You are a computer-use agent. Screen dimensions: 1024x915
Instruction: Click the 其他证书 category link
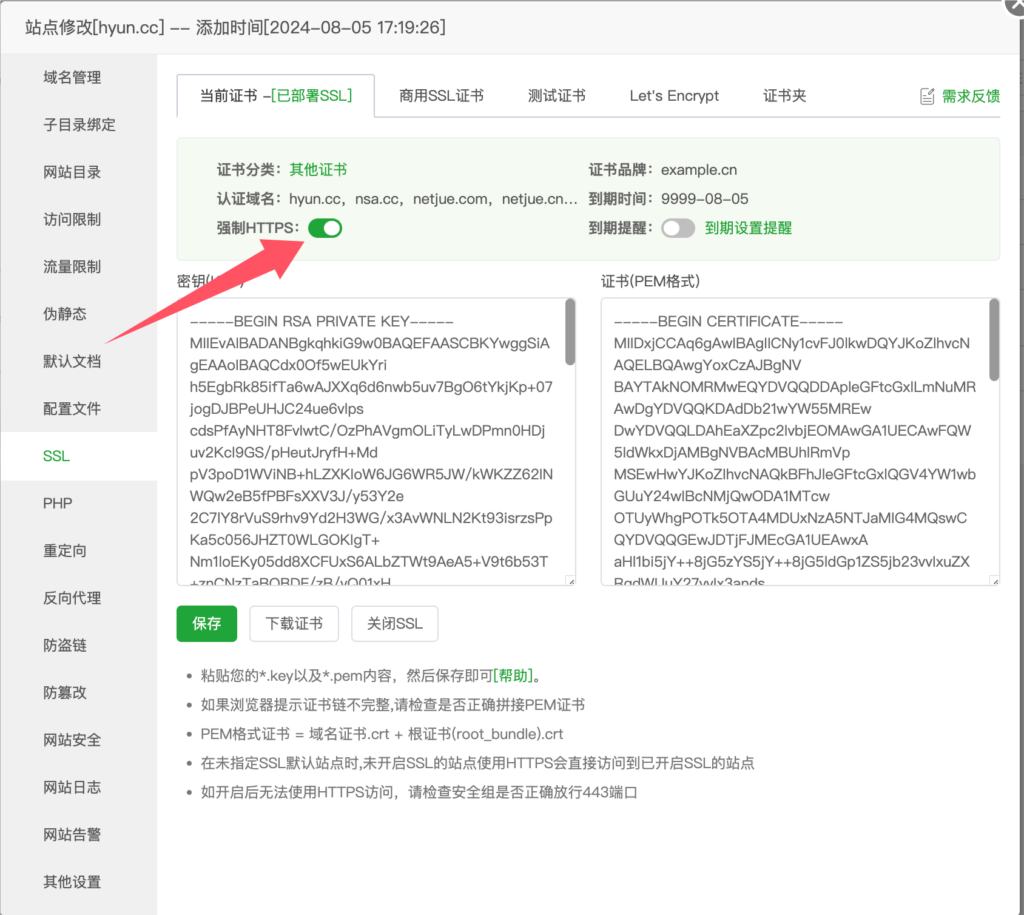[318, 170]
